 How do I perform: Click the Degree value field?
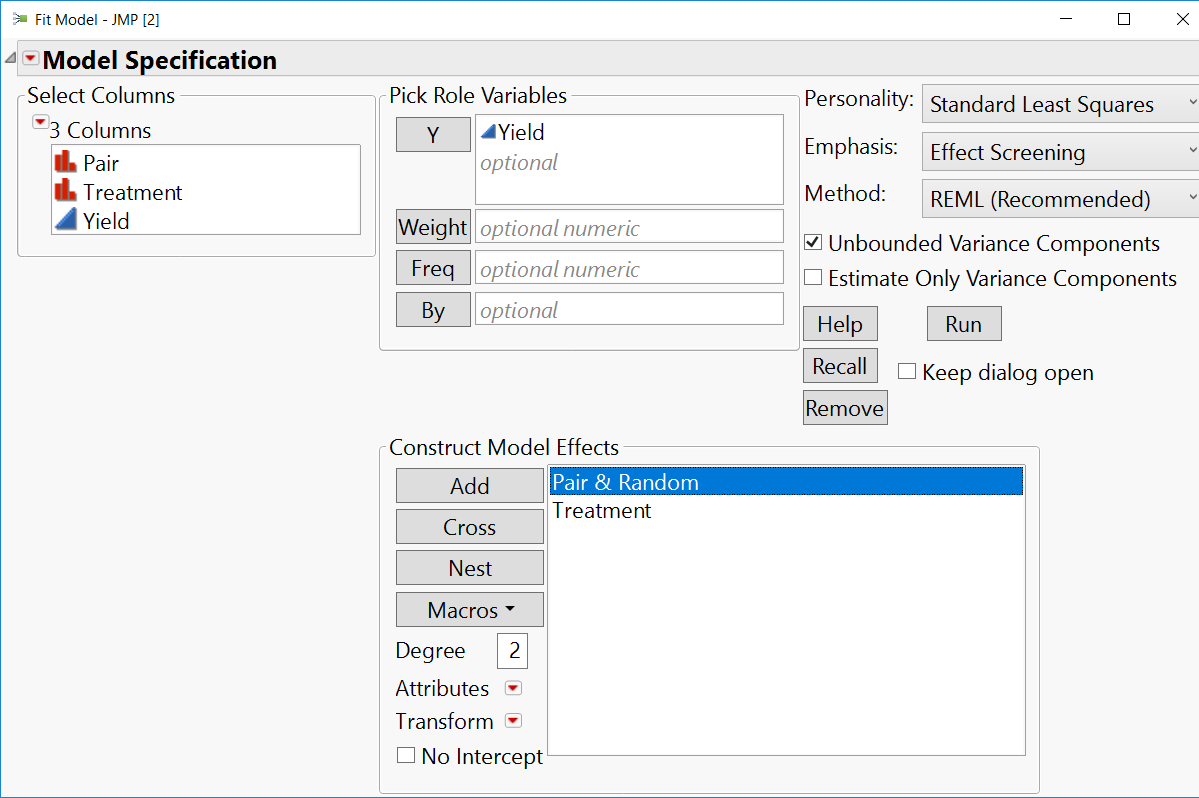513,651
